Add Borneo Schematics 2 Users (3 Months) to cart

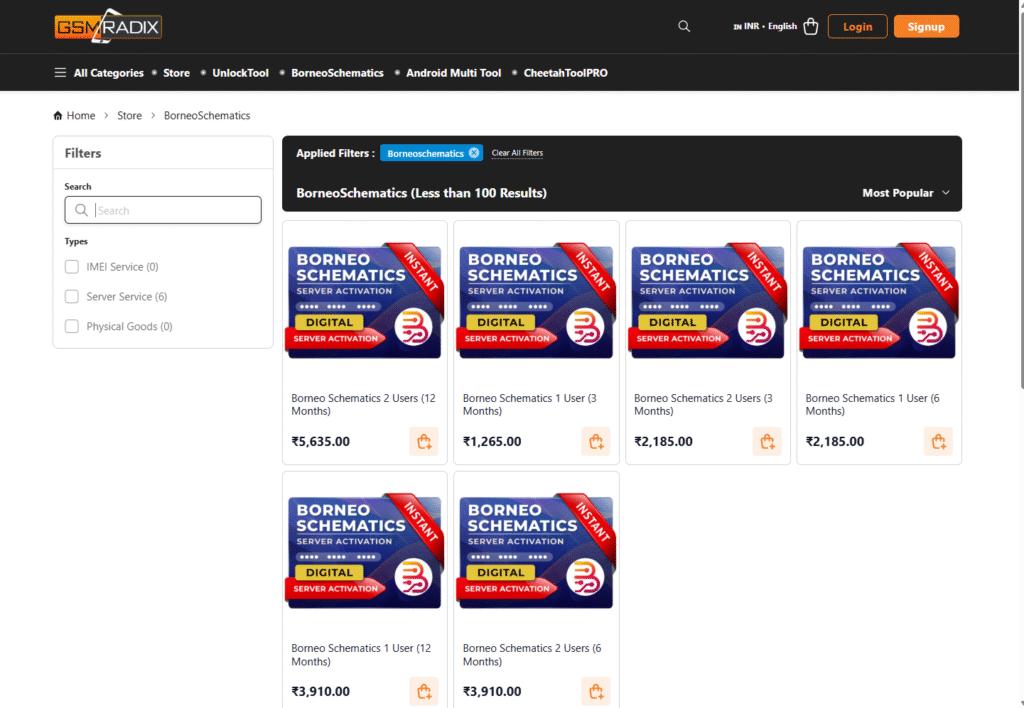(767, 441)
